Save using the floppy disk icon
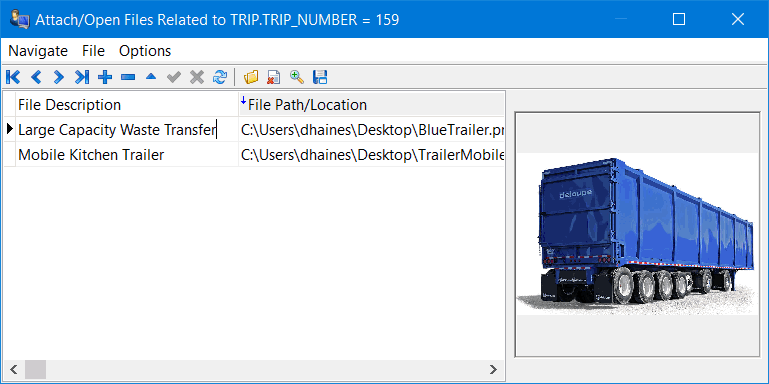The height and width of the screenshot is (384, 769). tap(320, 77)
